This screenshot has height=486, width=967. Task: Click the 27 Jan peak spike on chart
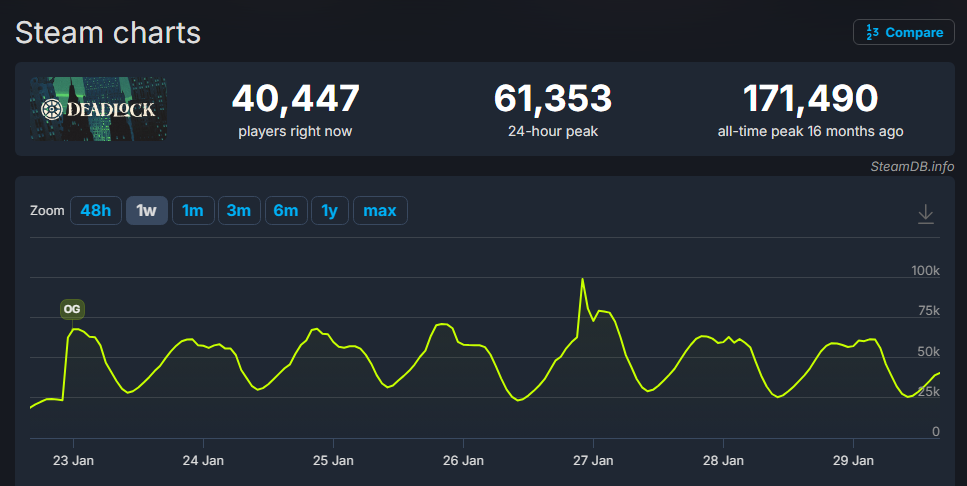pos(582,279)
